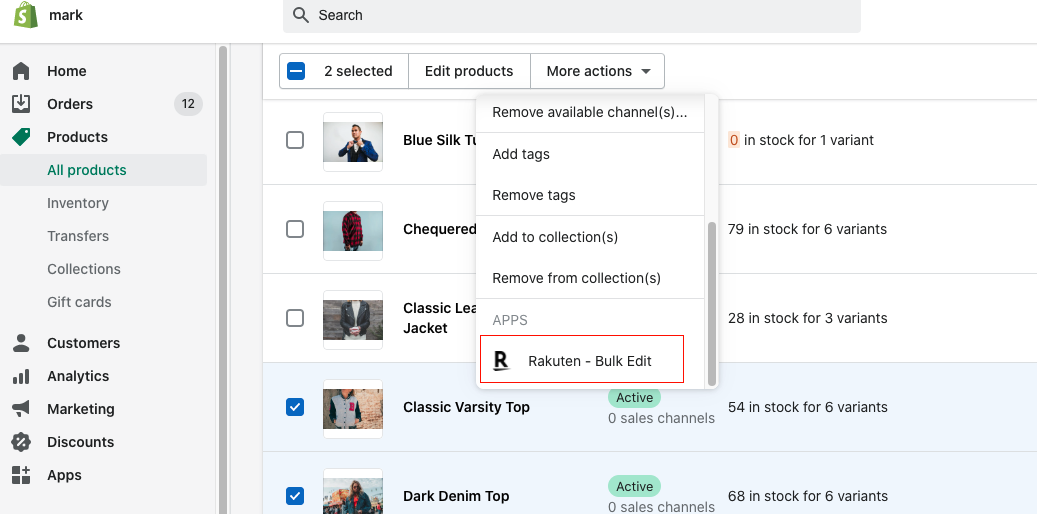The image size is (1037, 514).
Task: Tick the Blue Silk Tuxedo checkbox
Action: (295, 140)
